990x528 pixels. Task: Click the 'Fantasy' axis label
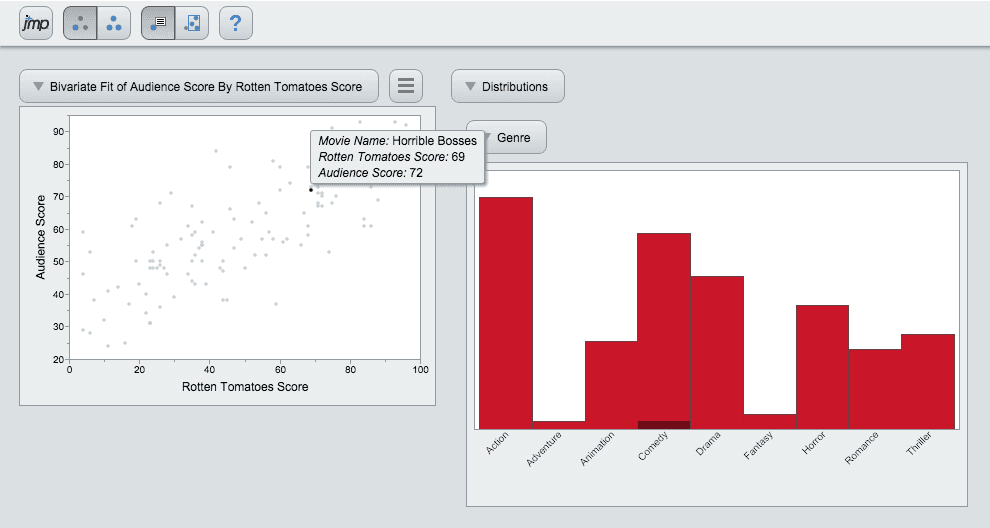[758, 445]
